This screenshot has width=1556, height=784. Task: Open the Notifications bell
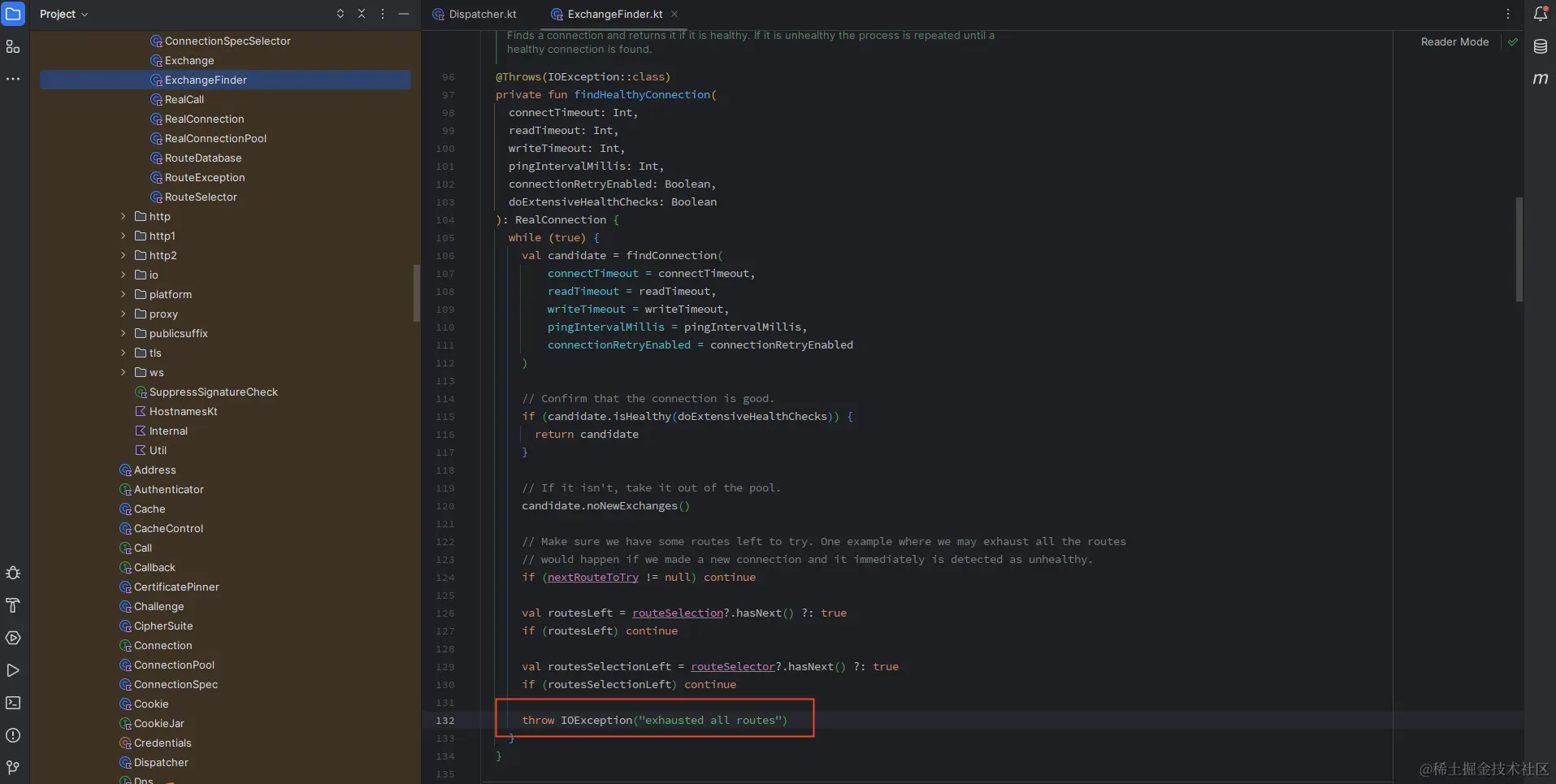click(x=1541, y=14)
